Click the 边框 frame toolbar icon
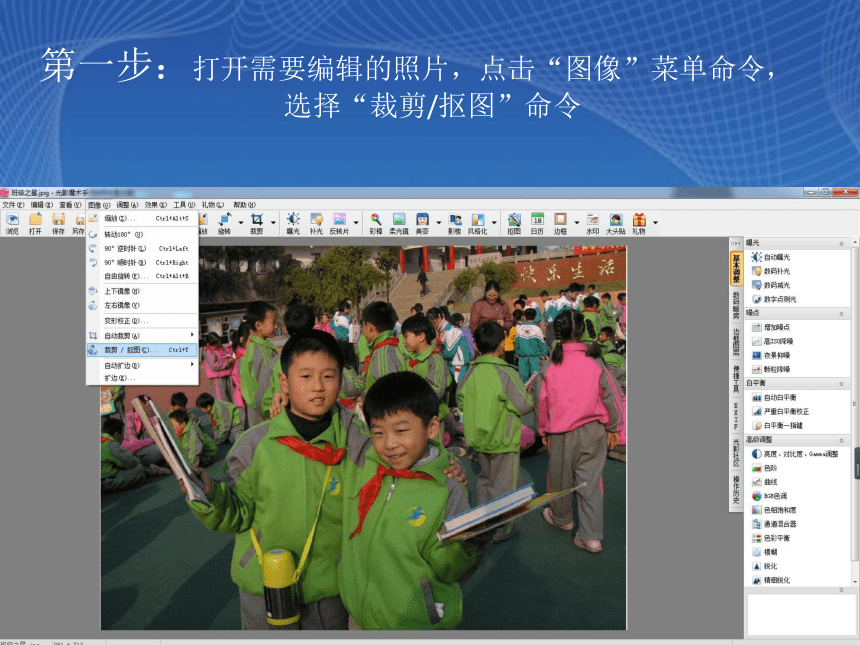Screen dimensions: 860x645 pos(560,223)
